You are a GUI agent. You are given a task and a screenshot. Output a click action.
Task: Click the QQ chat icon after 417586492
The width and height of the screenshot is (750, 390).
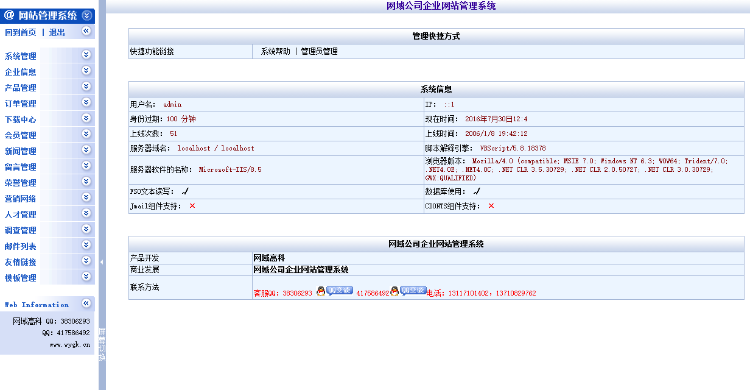408,291
